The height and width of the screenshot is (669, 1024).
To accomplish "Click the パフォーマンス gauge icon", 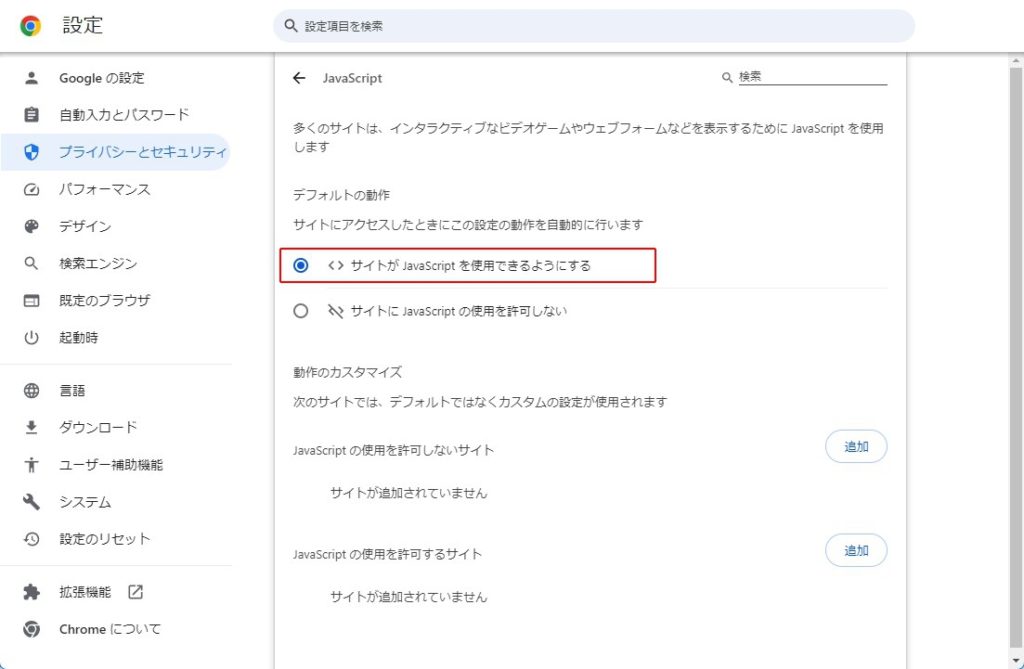I will point(31,190).
